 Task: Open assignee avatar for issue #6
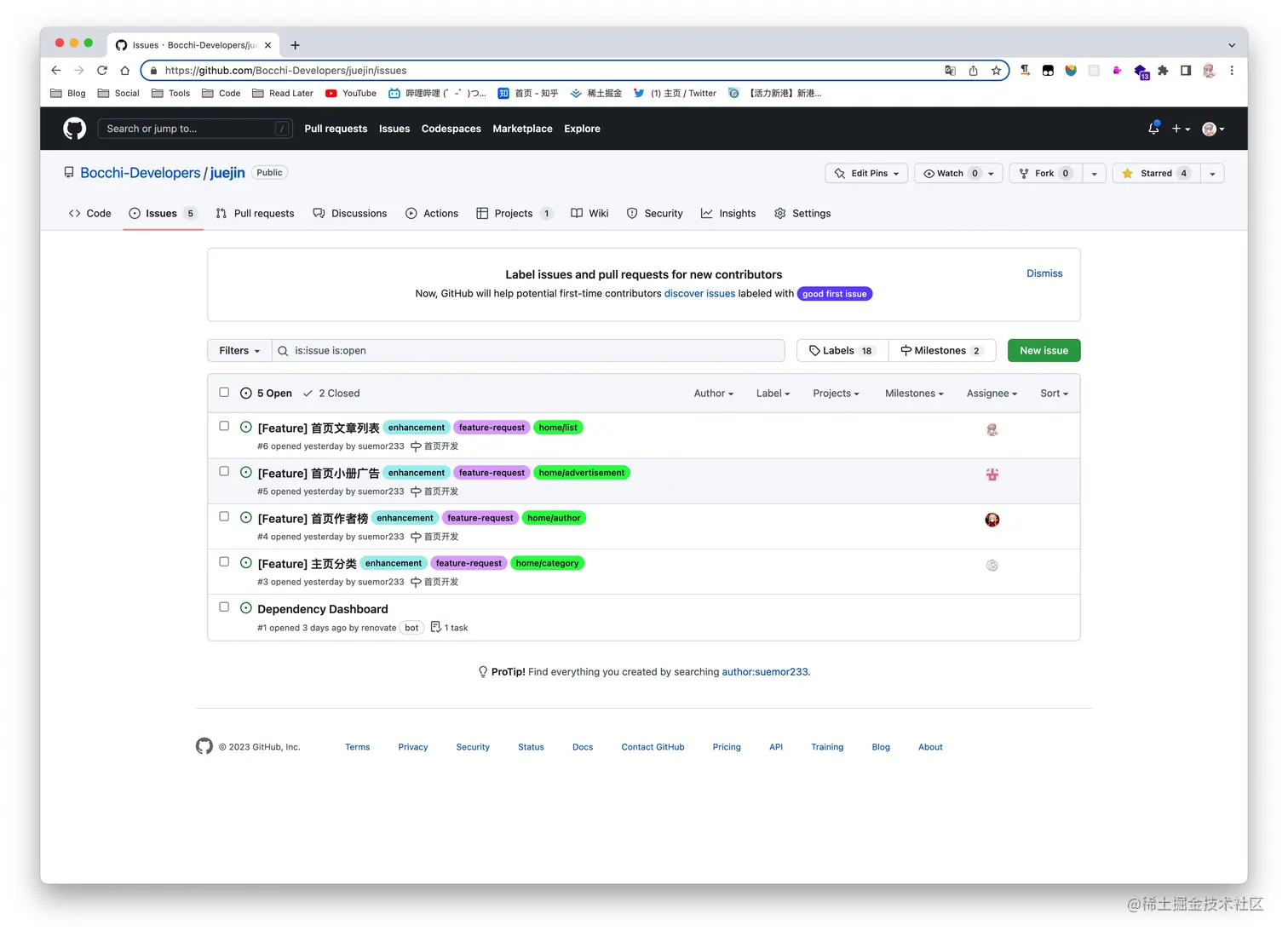[992, 429]
